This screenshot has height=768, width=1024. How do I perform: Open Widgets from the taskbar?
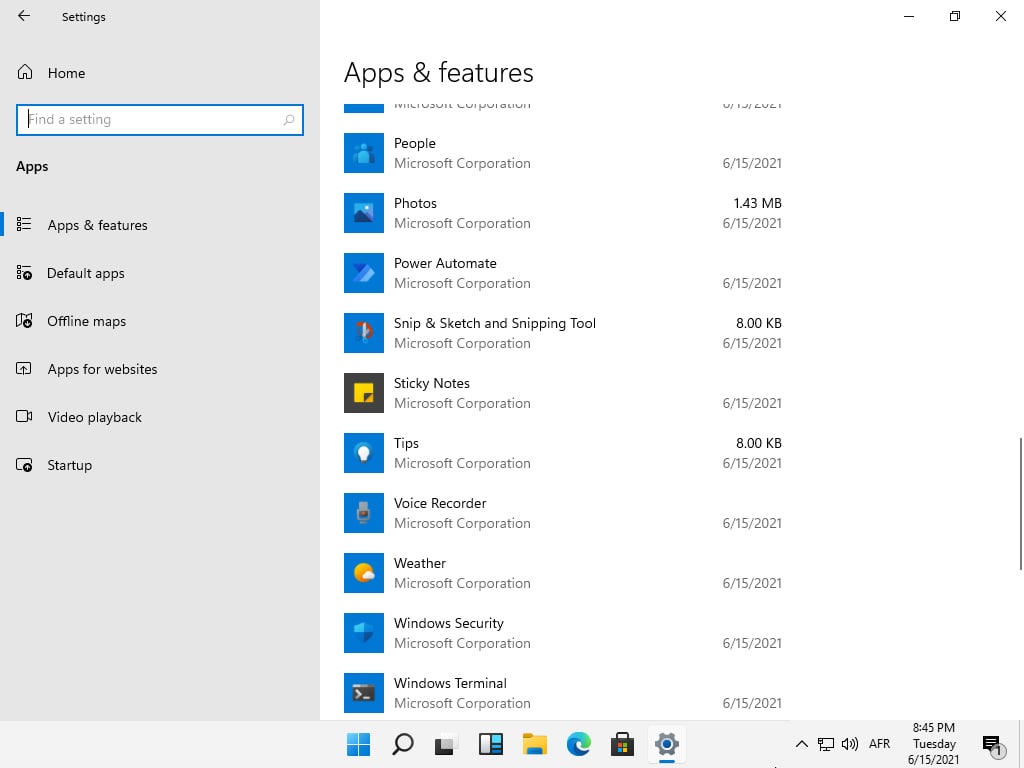tap(490, 744)
